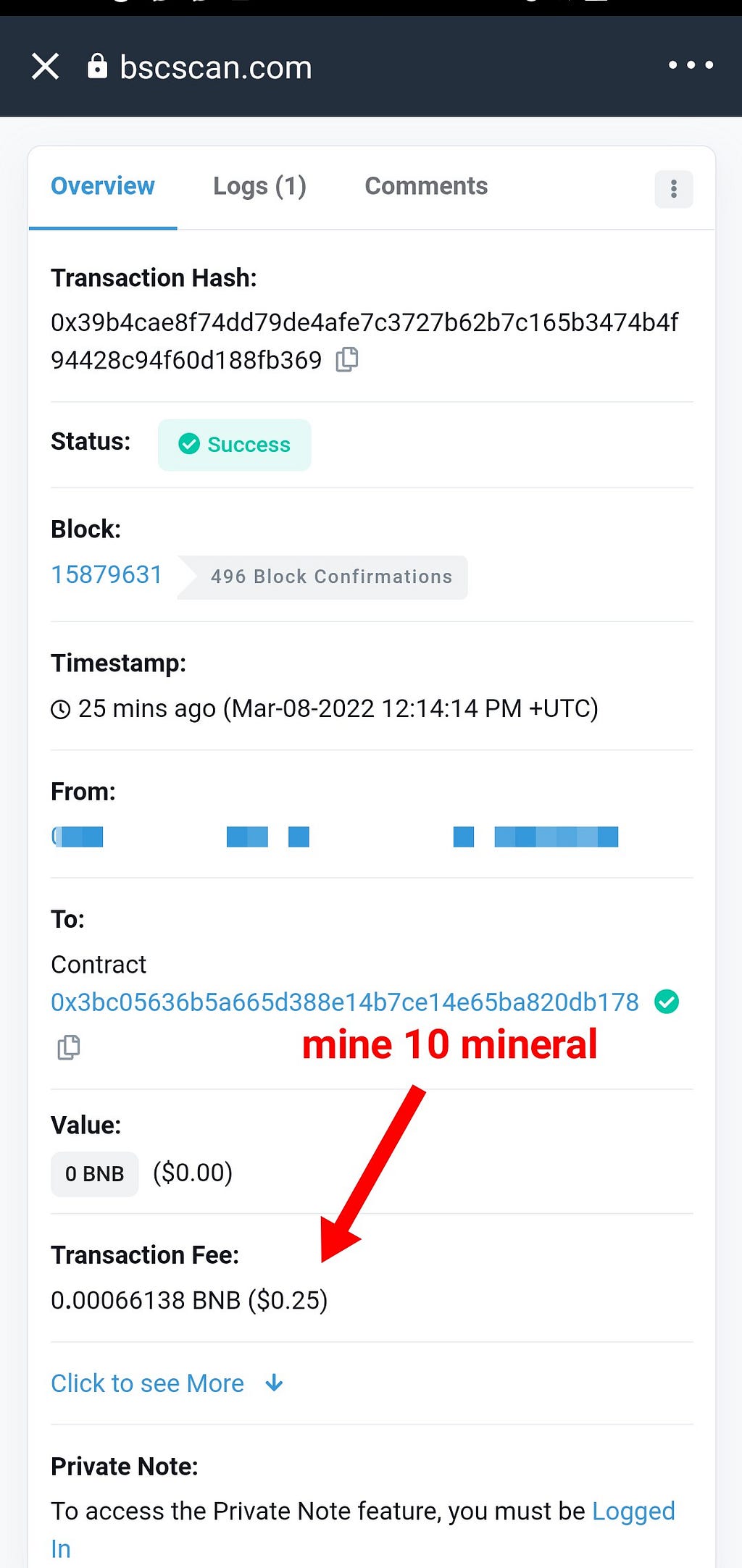Select the Overview tab
This screenshot has height=1568, width=742.
click(103, 186)
